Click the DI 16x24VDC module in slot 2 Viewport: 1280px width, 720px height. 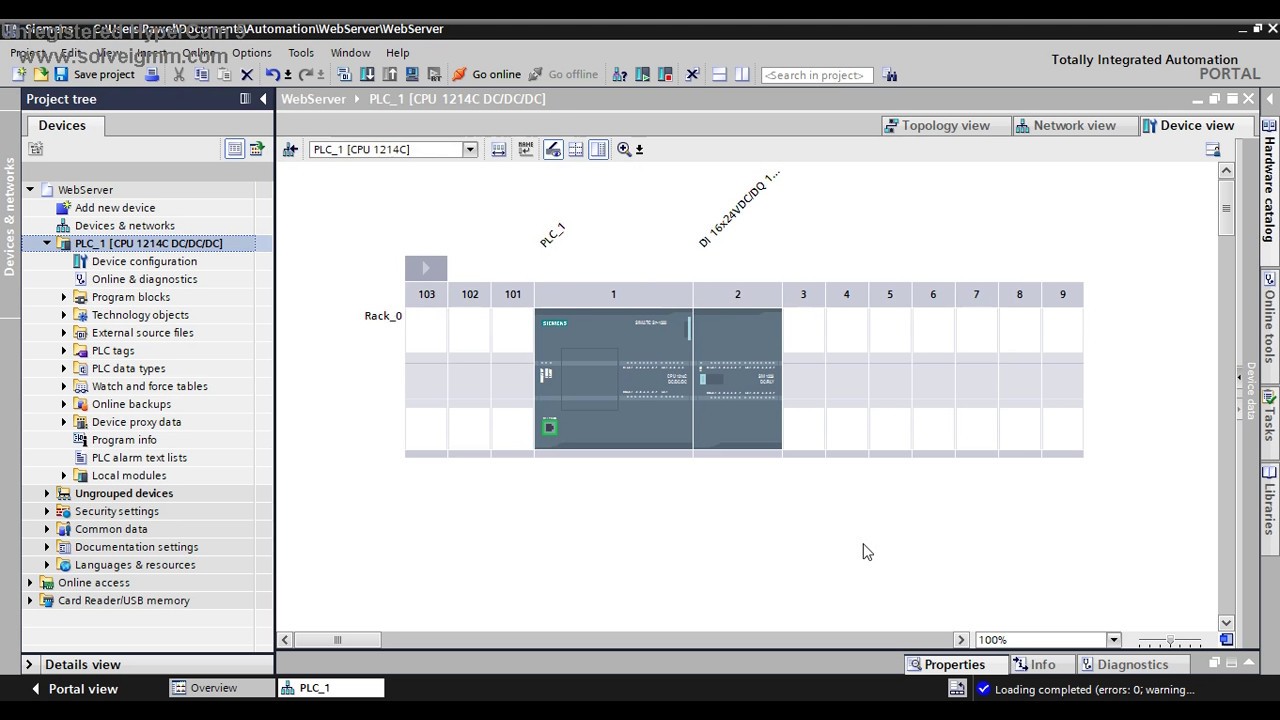pos(738,379)
